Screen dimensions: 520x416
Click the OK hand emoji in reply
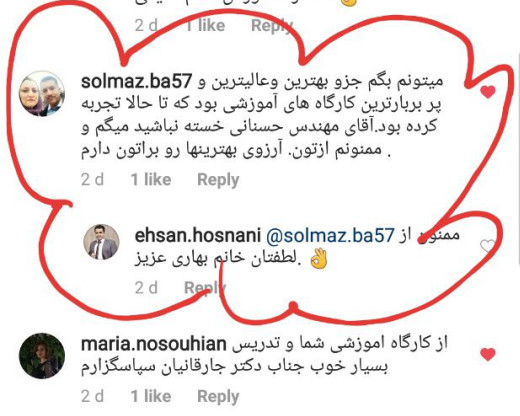coord(319,259)
